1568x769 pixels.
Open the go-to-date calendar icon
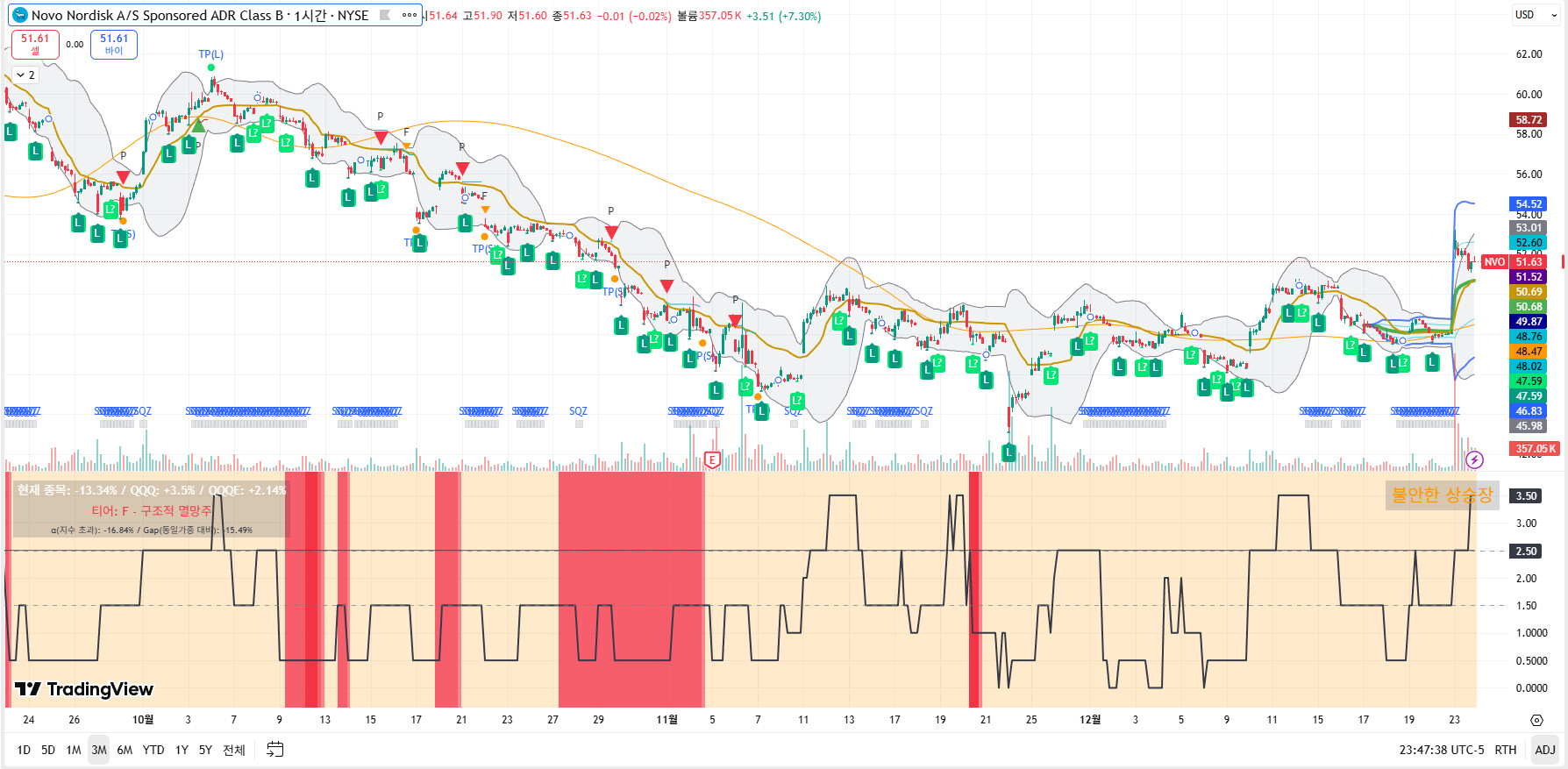(x=274, y=750)
